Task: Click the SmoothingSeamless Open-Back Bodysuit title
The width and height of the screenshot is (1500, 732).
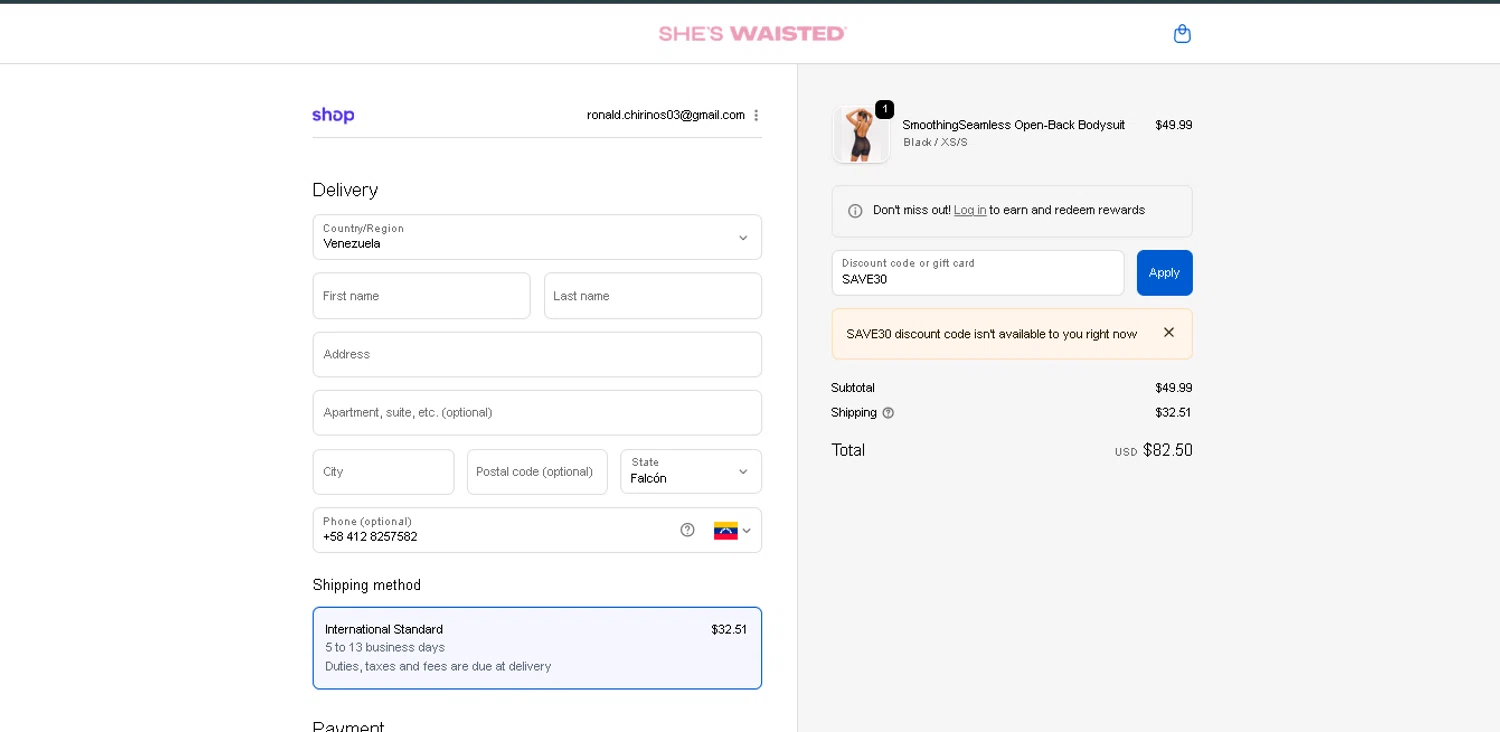Action: (x=1013, y=125)
